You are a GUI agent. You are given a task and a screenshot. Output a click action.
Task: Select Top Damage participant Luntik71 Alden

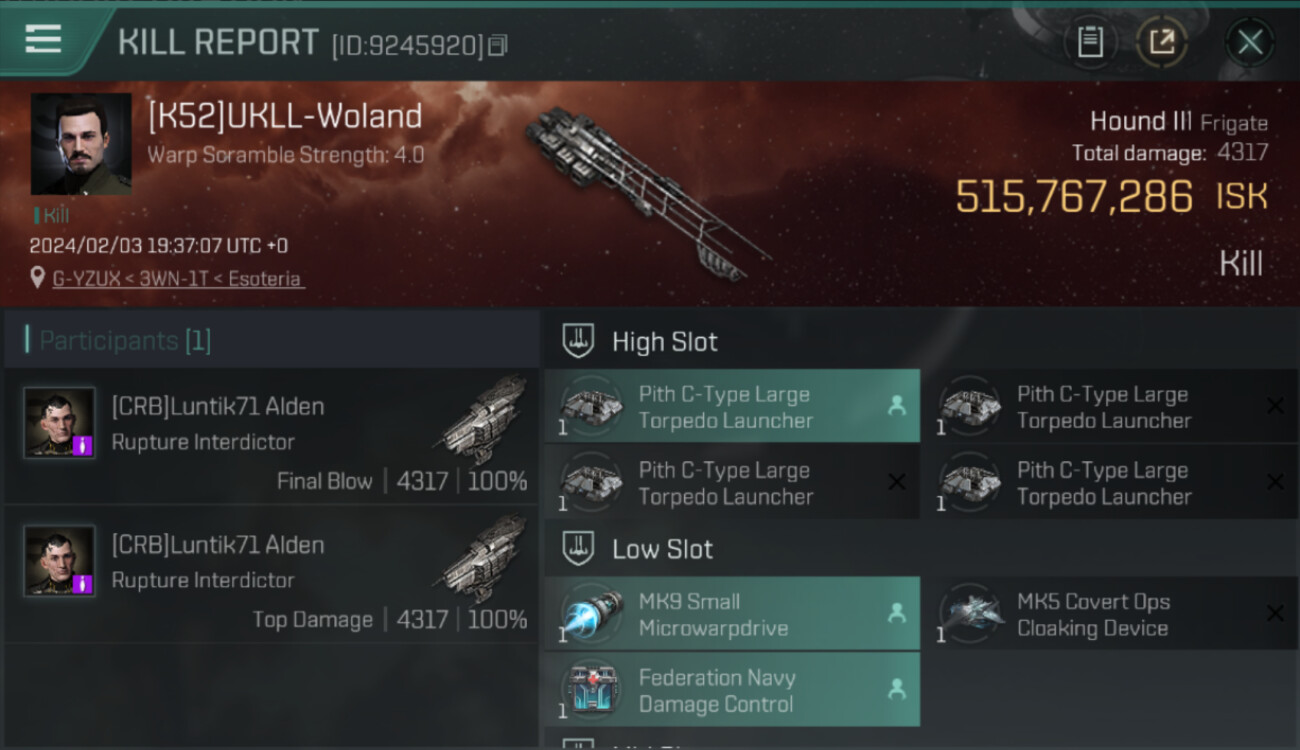click(x=270, y=574)
